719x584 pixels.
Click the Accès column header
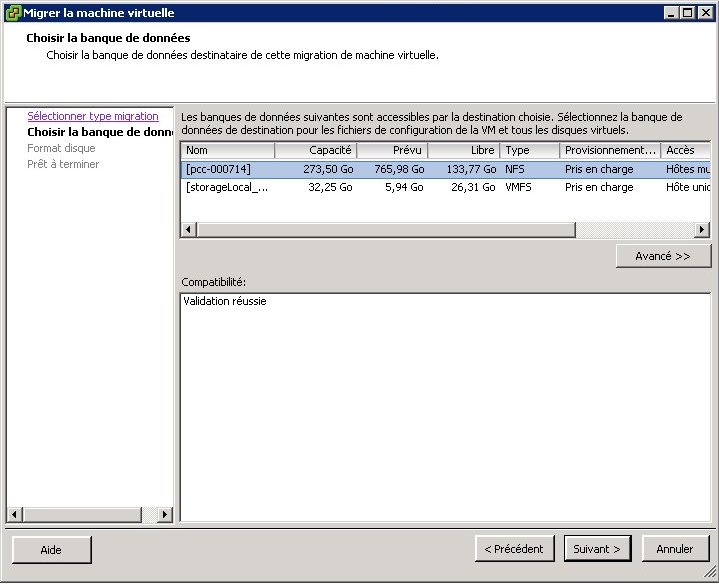(685, 150)
